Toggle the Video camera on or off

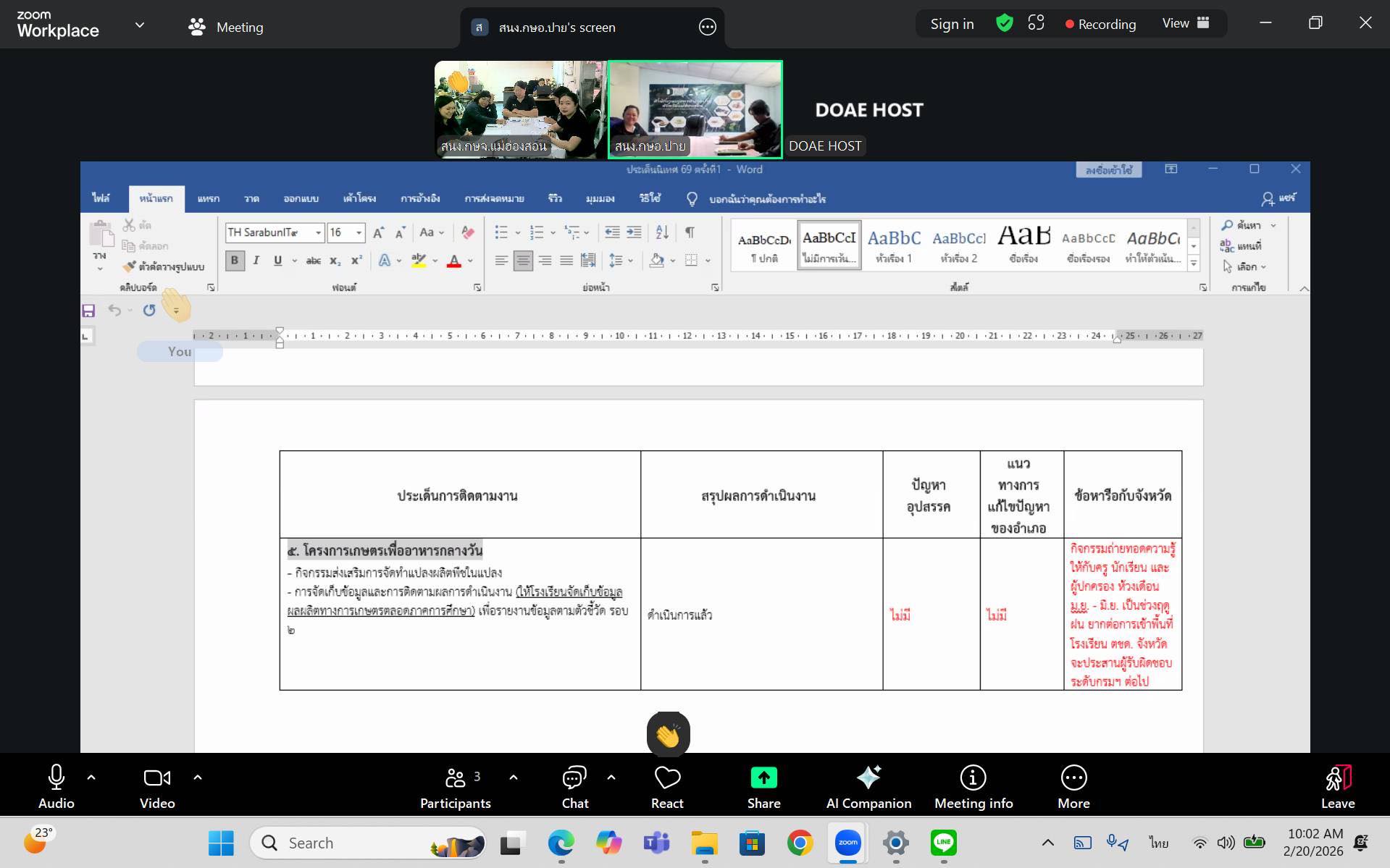[x=157, y=786]
